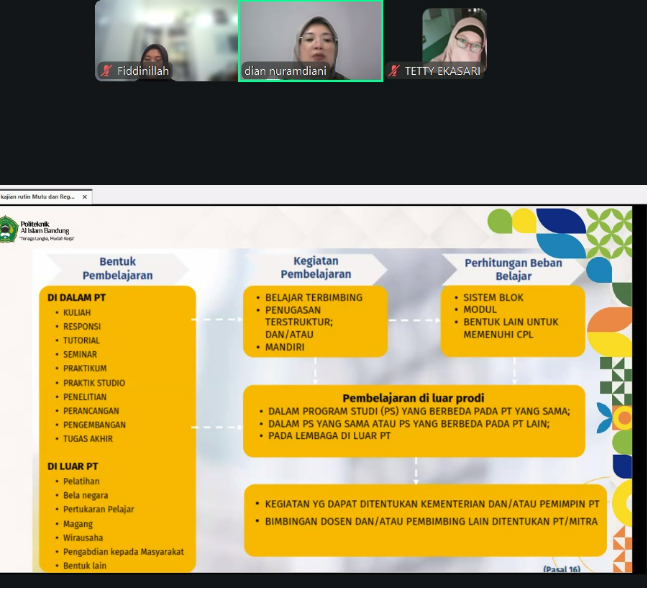Click the 'Kegiatan Pembelajaran' heading

(x=315, y=267)
